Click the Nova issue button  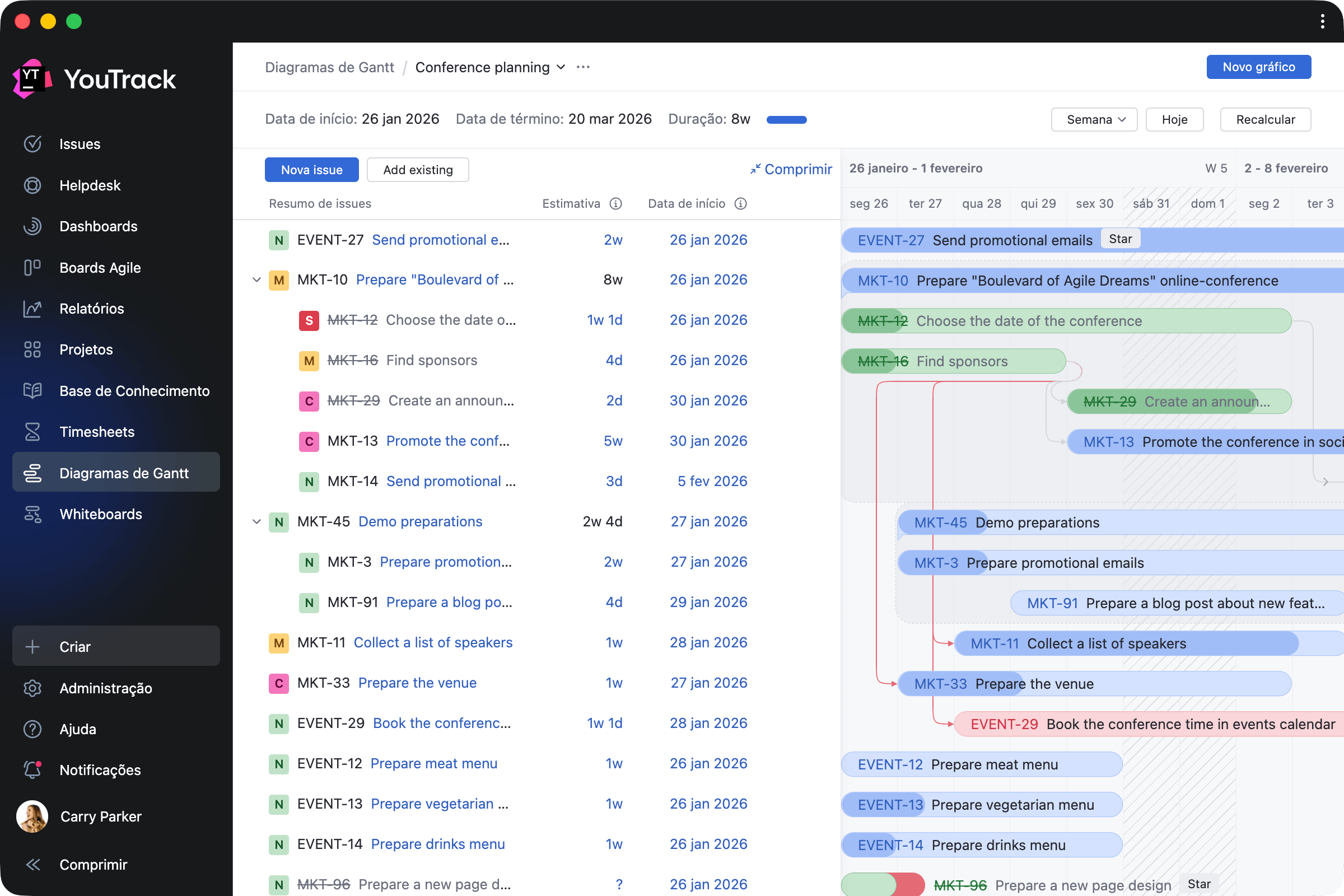pos(312,170)
